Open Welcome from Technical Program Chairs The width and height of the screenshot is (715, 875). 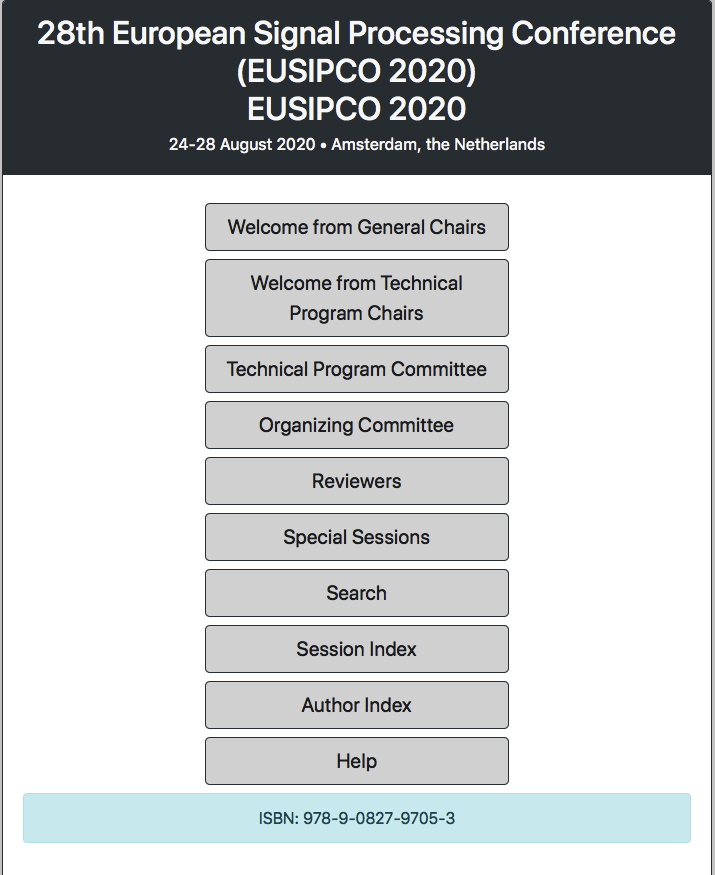(357, 298)
